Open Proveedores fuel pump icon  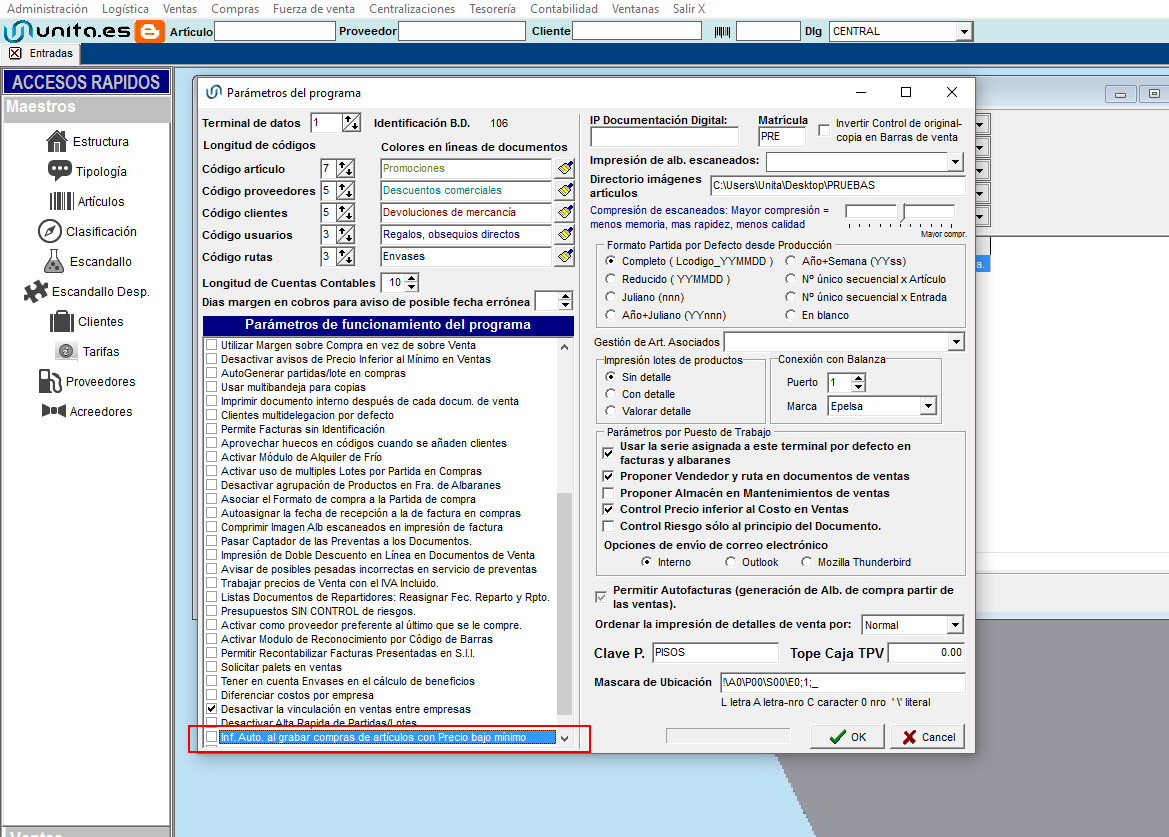click(x=49, y=381)
